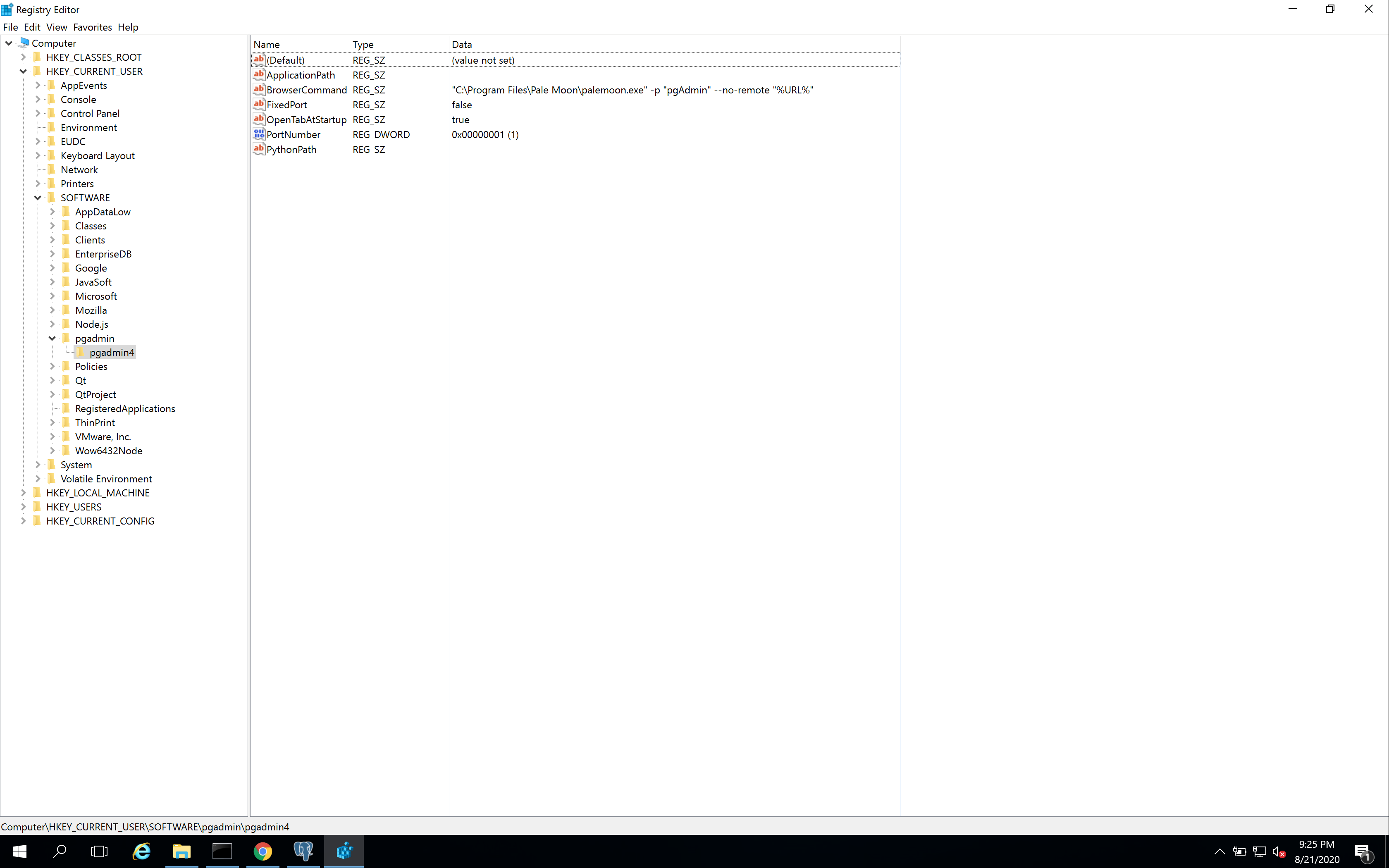Image resolution: width=1389 pixels, height=868 pixels.
Task: Expand the Mozilla key
Action: coord(52,310)
